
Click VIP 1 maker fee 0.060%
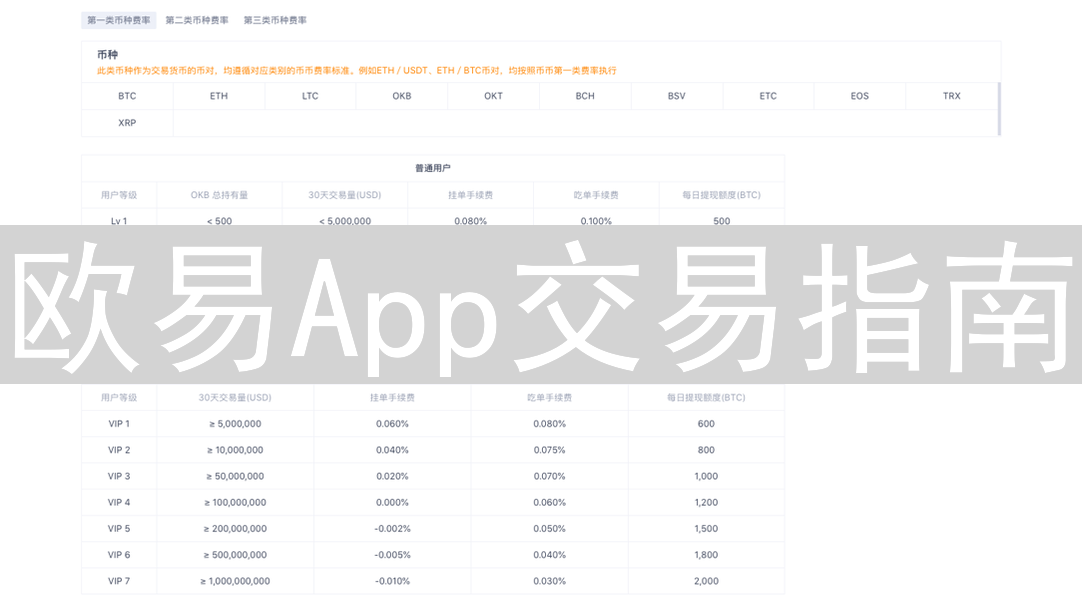(x=393, y=424)
